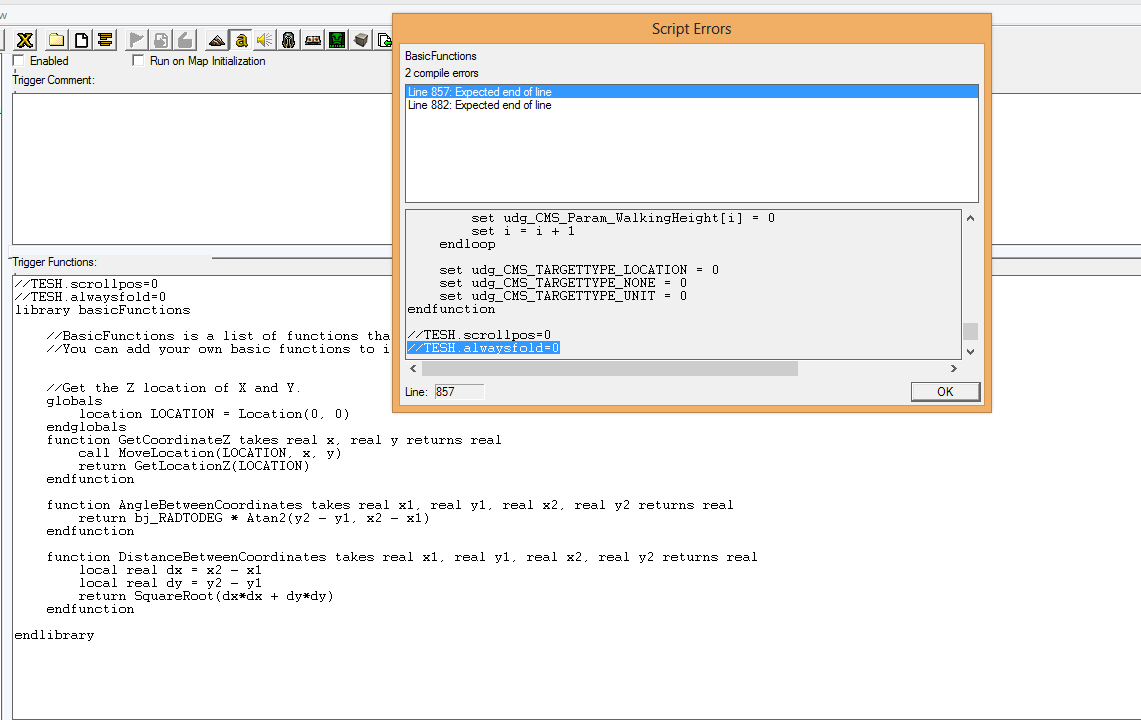The width and height of the screenshot is (1141, 720).
Task: Click the Trigger Comment text box
Action: click(x=202, y=168)
